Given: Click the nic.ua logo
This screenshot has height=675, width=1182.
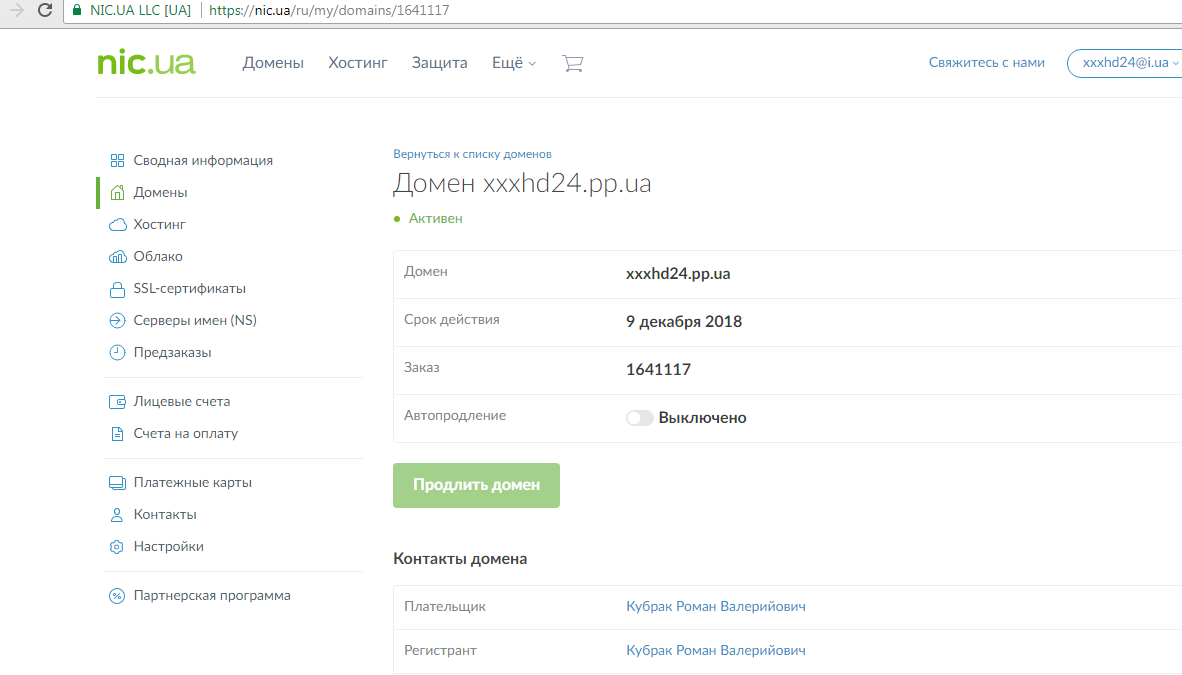Looking at the screenshot, I should coord(146,63).
